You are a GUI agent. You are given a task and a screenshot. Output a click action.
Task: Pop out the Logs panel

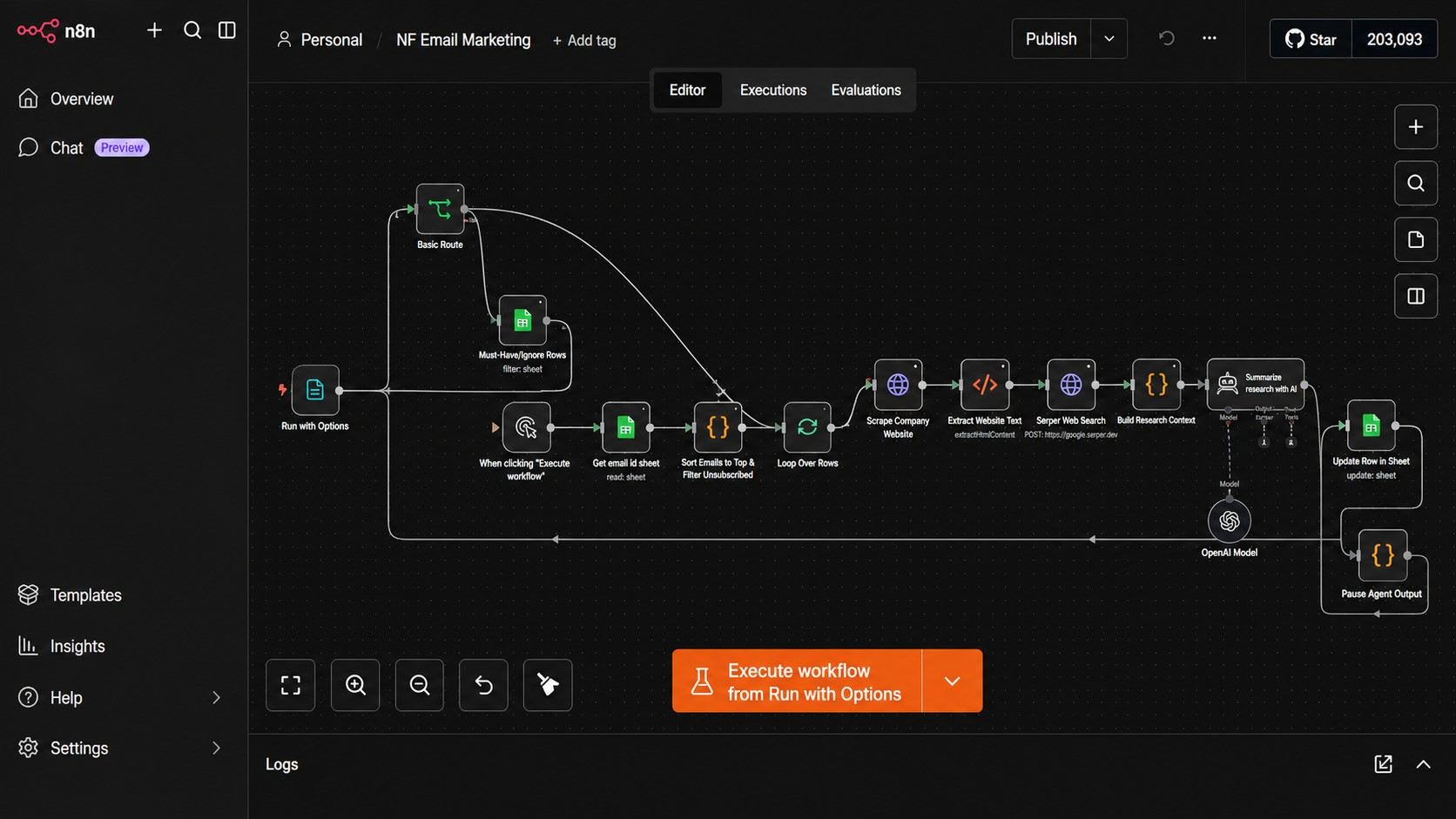coord(1383,764)
